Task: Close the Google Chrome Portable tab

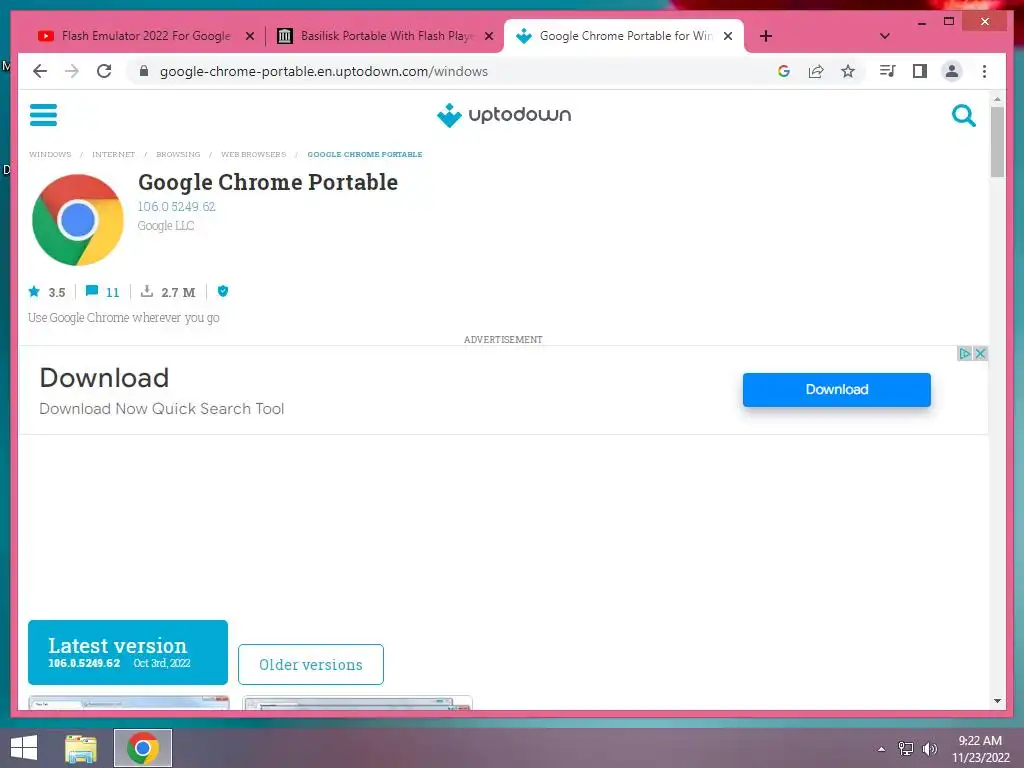Action: click(x=728, y=36)
